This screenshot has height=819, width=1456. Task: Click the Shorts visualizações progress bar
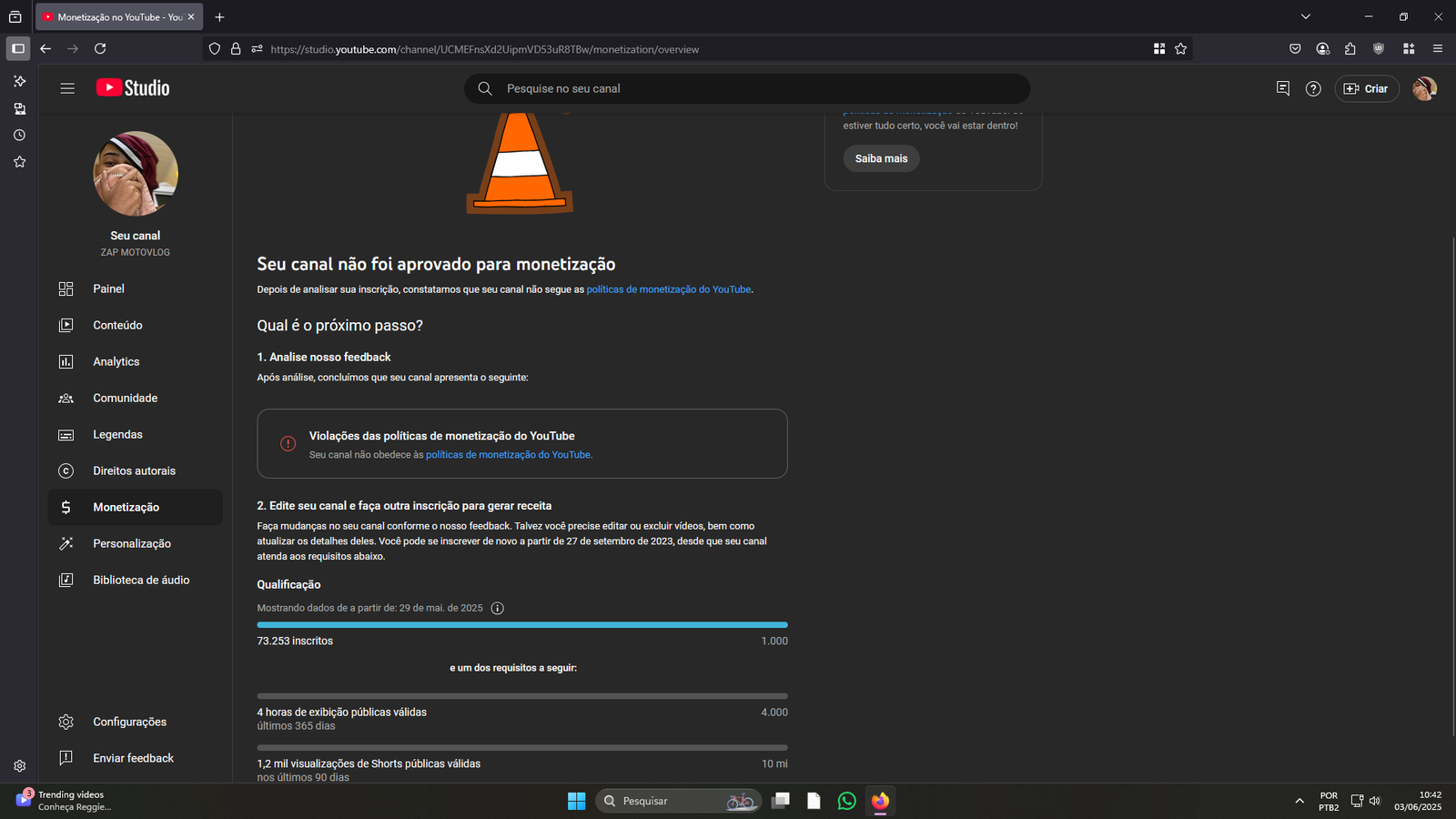point(522,748)
